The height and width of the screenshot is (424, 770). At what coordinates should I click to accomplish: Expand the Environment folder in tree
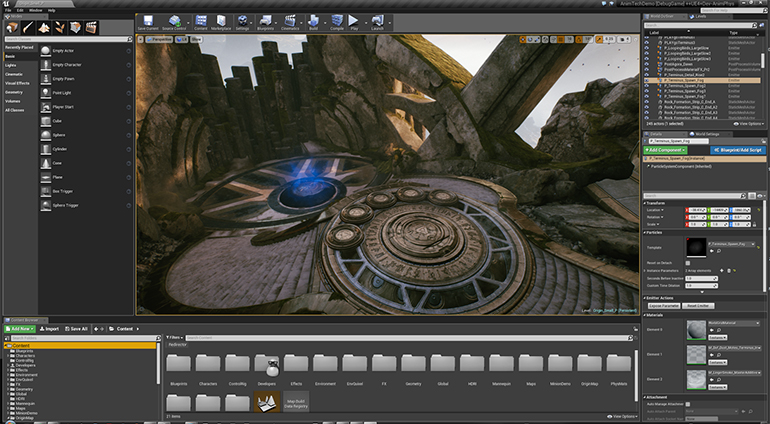[8, 374]
